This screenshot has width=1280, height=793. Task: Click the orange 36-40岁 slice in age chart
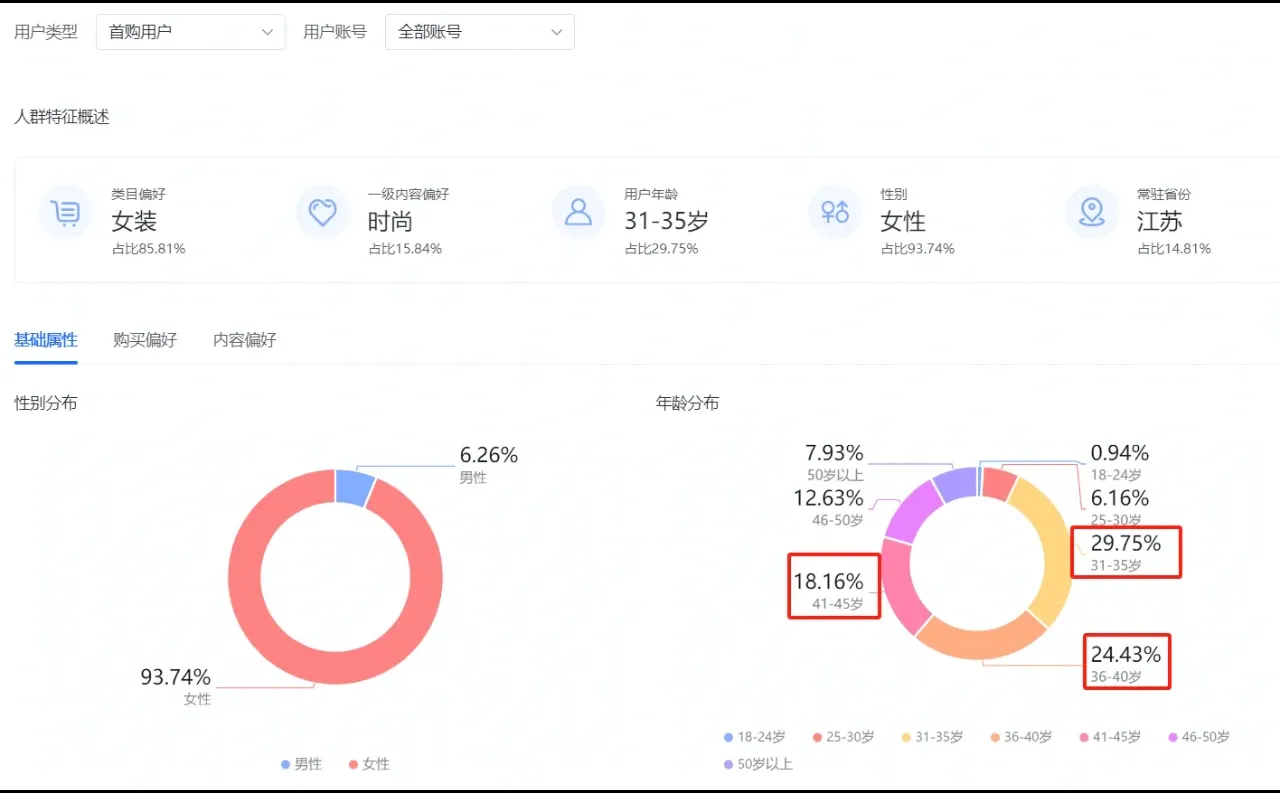tap(975, 647)
